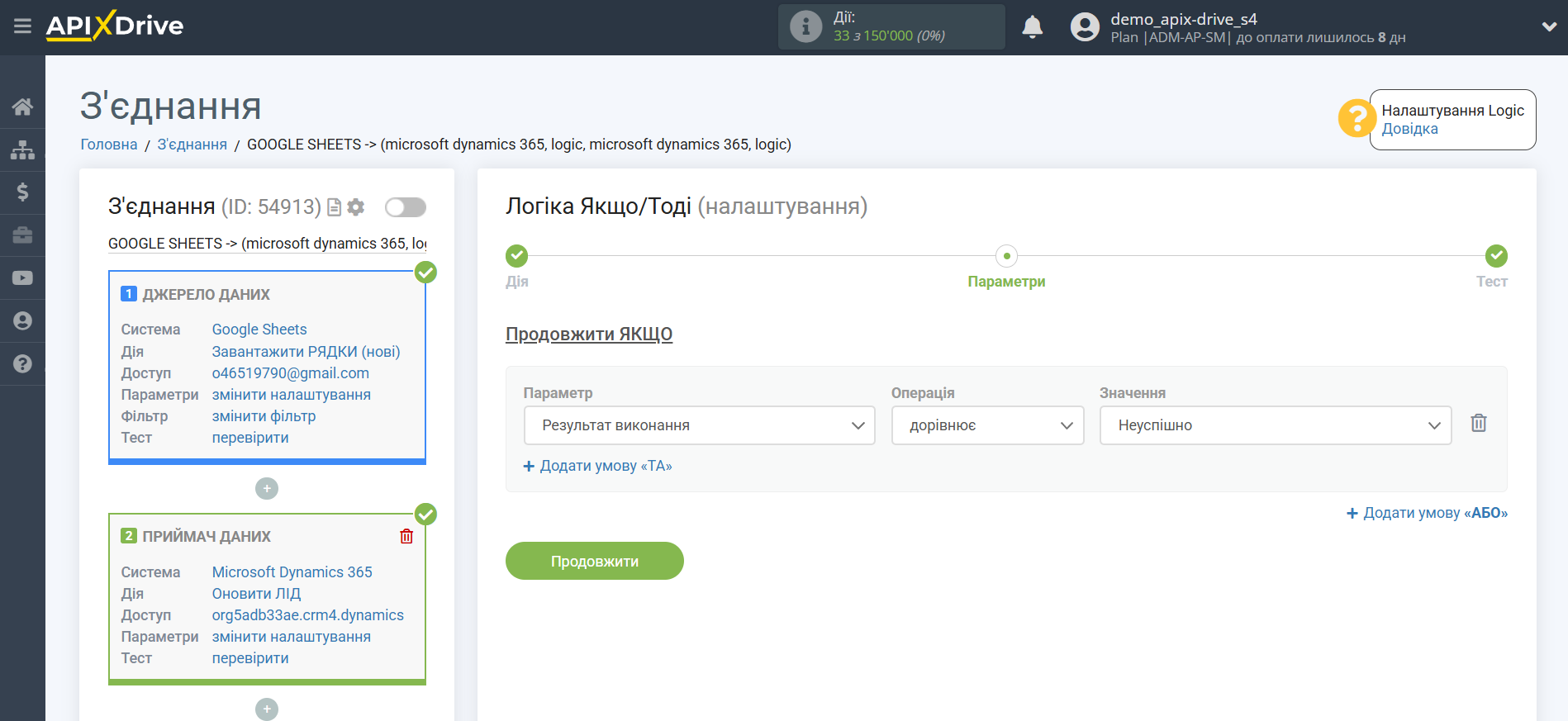Click source змінити налаштування link
1568x721 pixels.
(292, 395)
